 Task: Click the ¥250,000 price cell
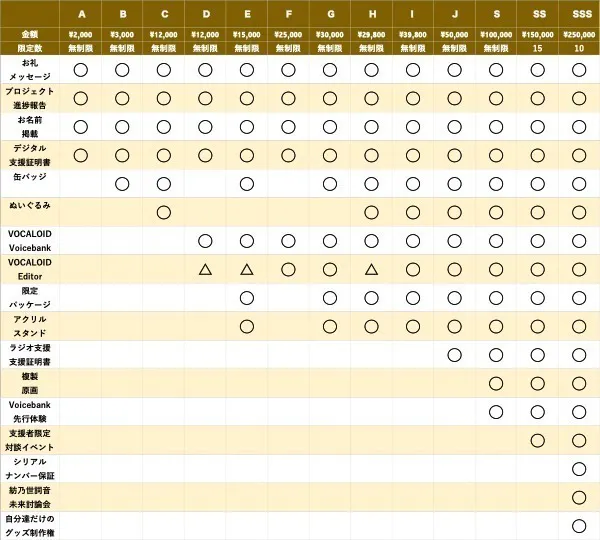pos(579,34)
